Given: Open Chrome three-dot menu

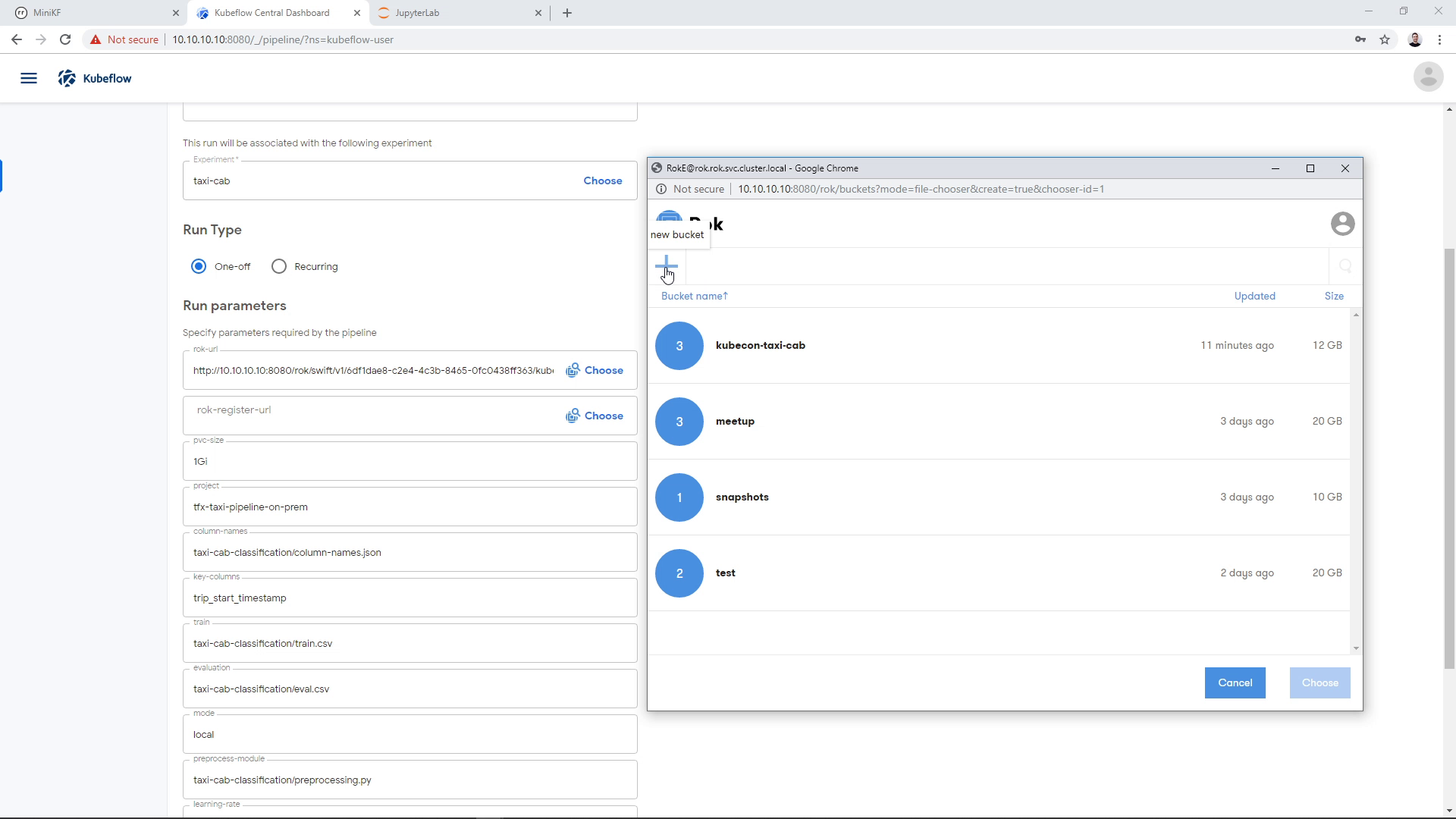Looking at the screenshot, I should point(1439,39).
